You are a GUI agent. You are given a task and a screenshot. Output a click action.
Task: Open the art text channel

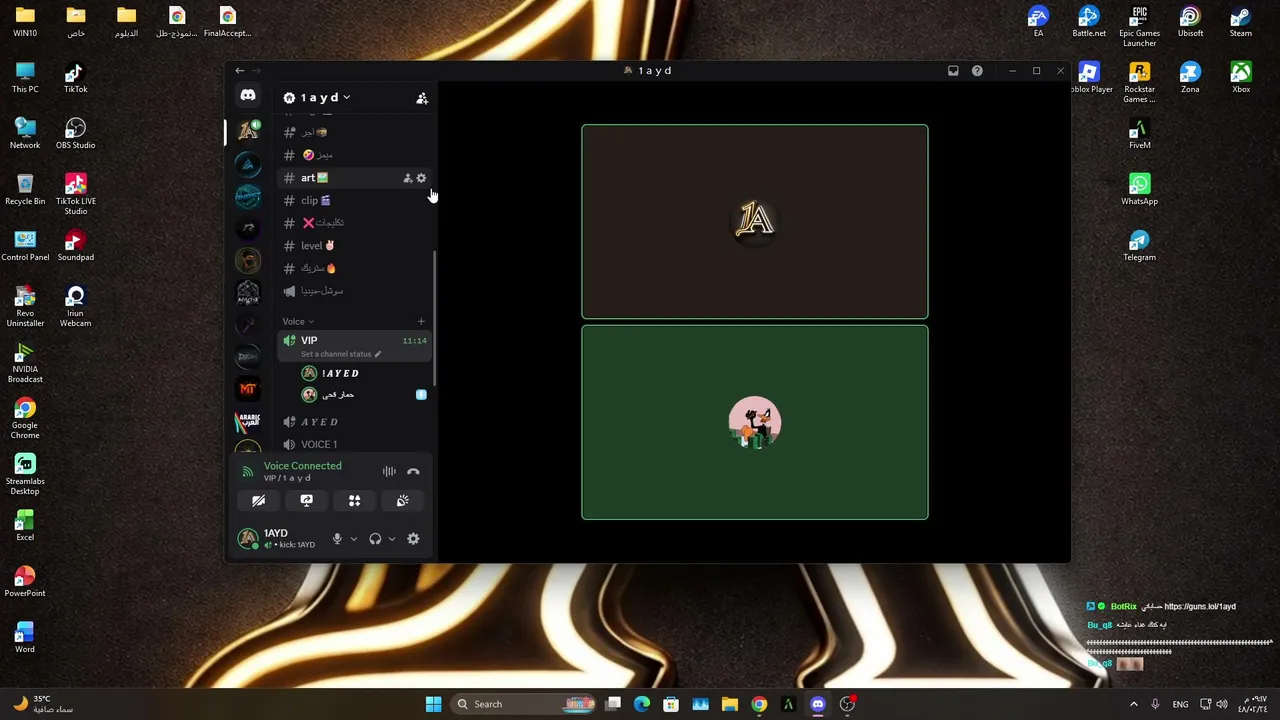coord(355,178)
